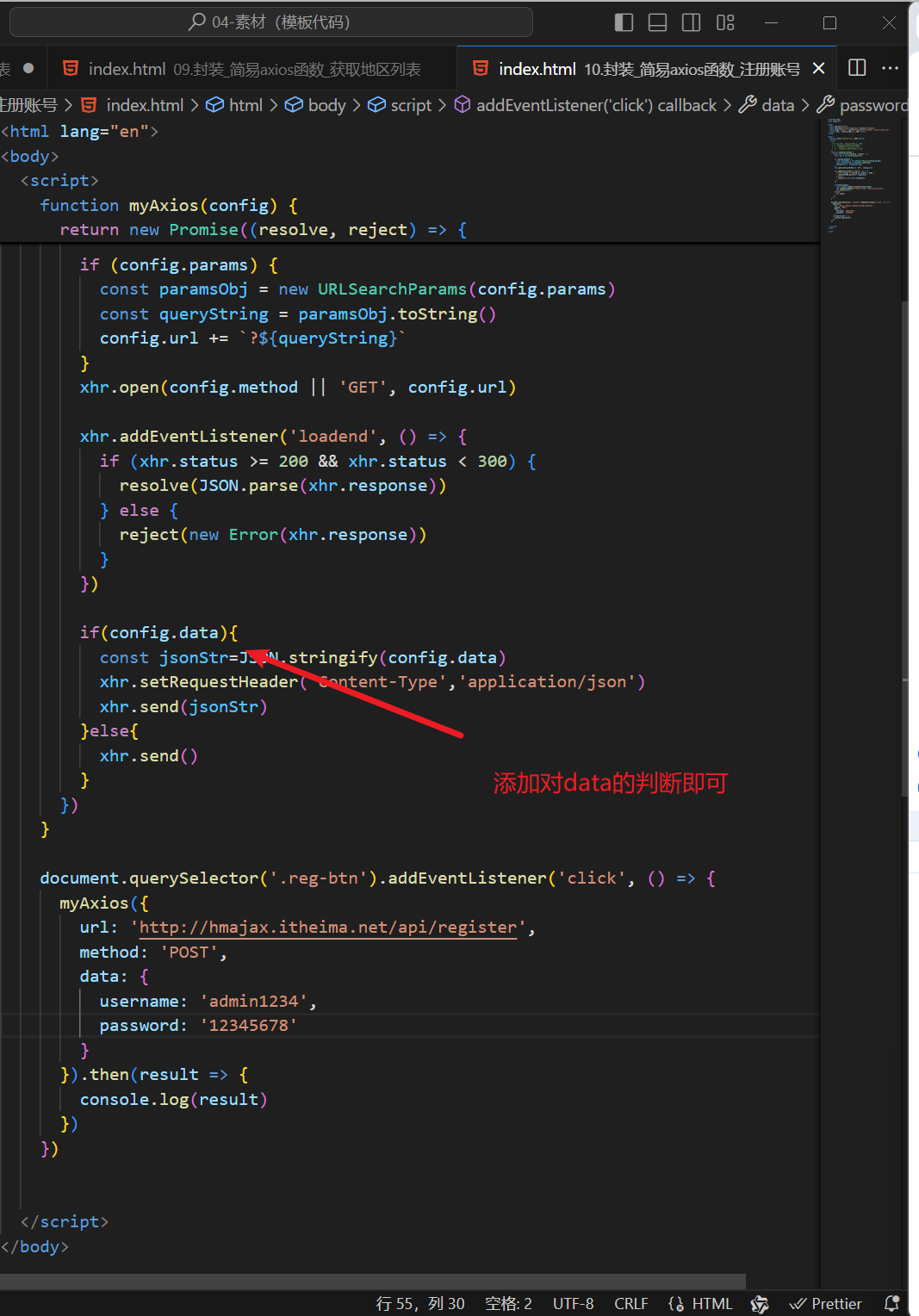Click the xhr.send(jsonStr) line
The width and height of the screenshot is (919, 1316).
(183, 706)
